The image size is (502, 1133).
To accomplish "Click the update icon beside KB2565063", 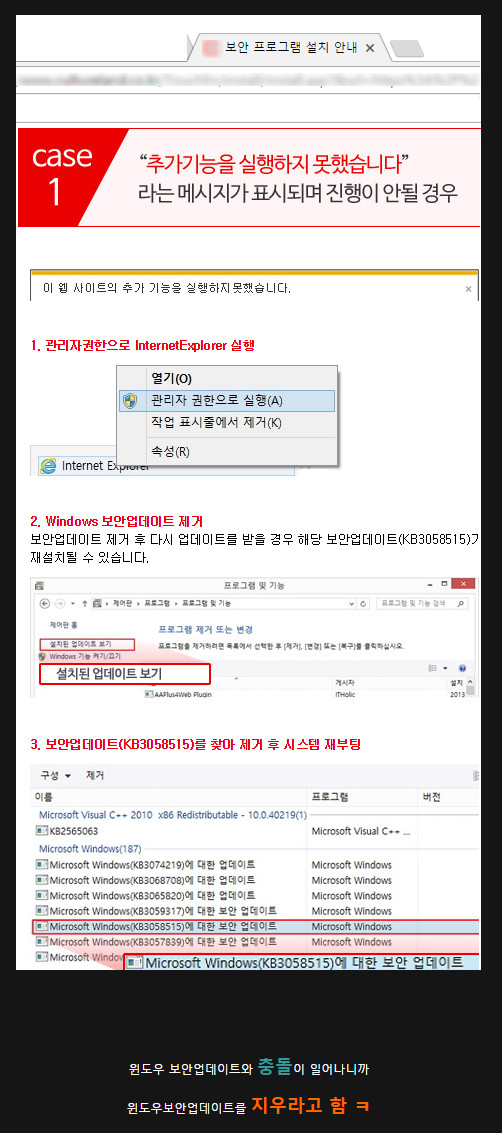I will 42,831.
